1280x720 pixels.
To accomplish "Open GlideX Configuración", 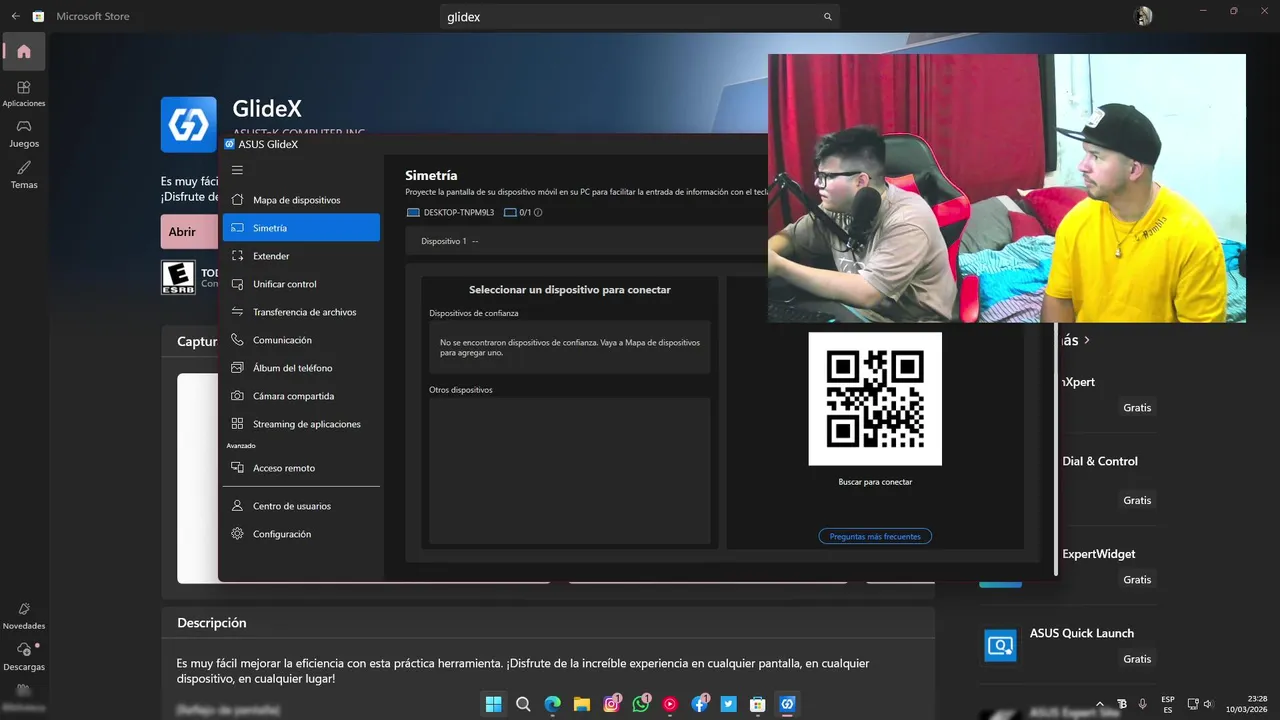I will click(x=301, y=534).
